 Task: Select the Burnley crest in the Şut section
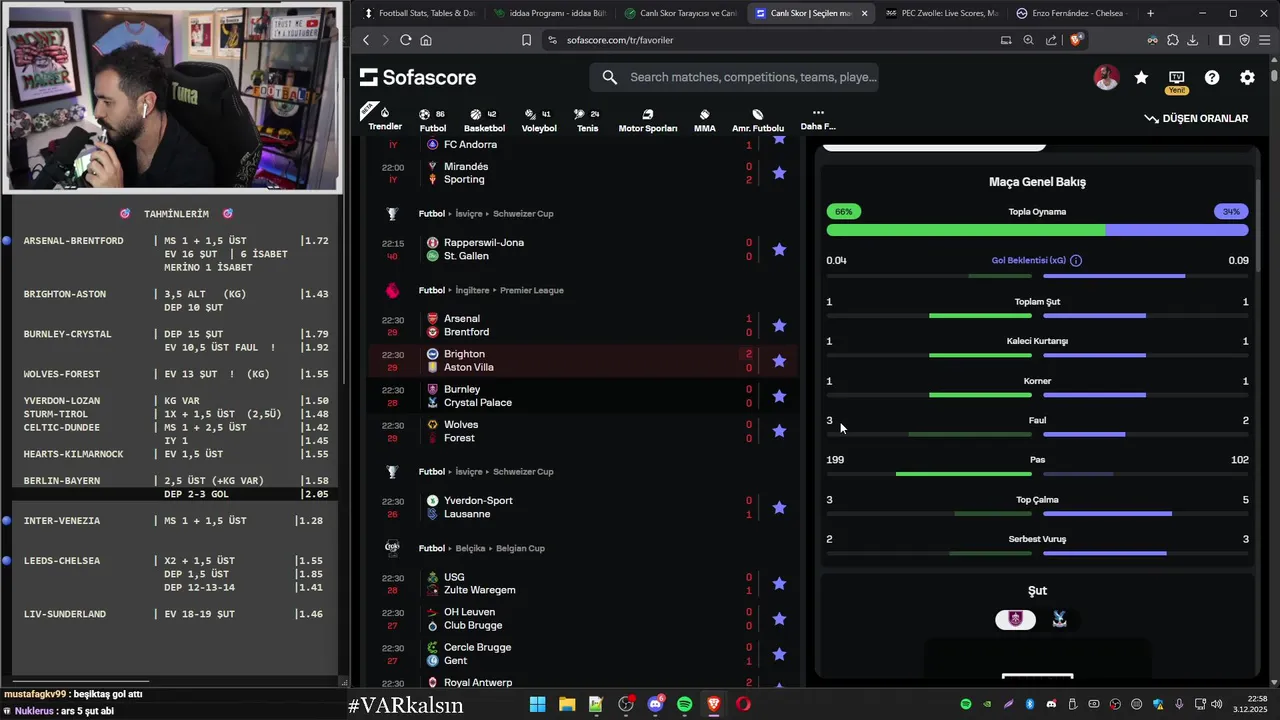pyautogui.click(x=1015, y=619)
